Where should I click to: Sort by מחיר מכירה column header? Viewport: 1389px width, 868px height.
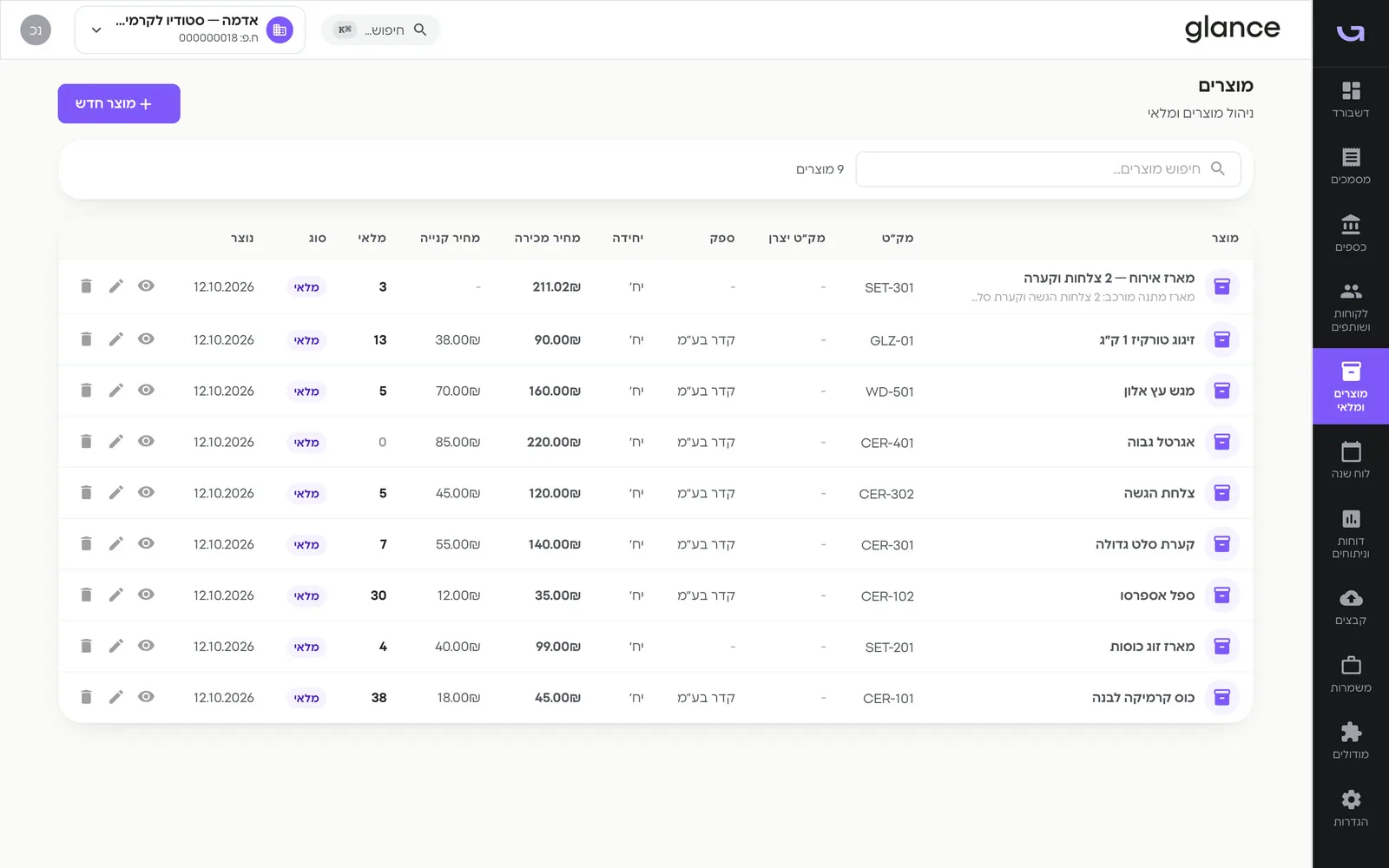point(547,238)
